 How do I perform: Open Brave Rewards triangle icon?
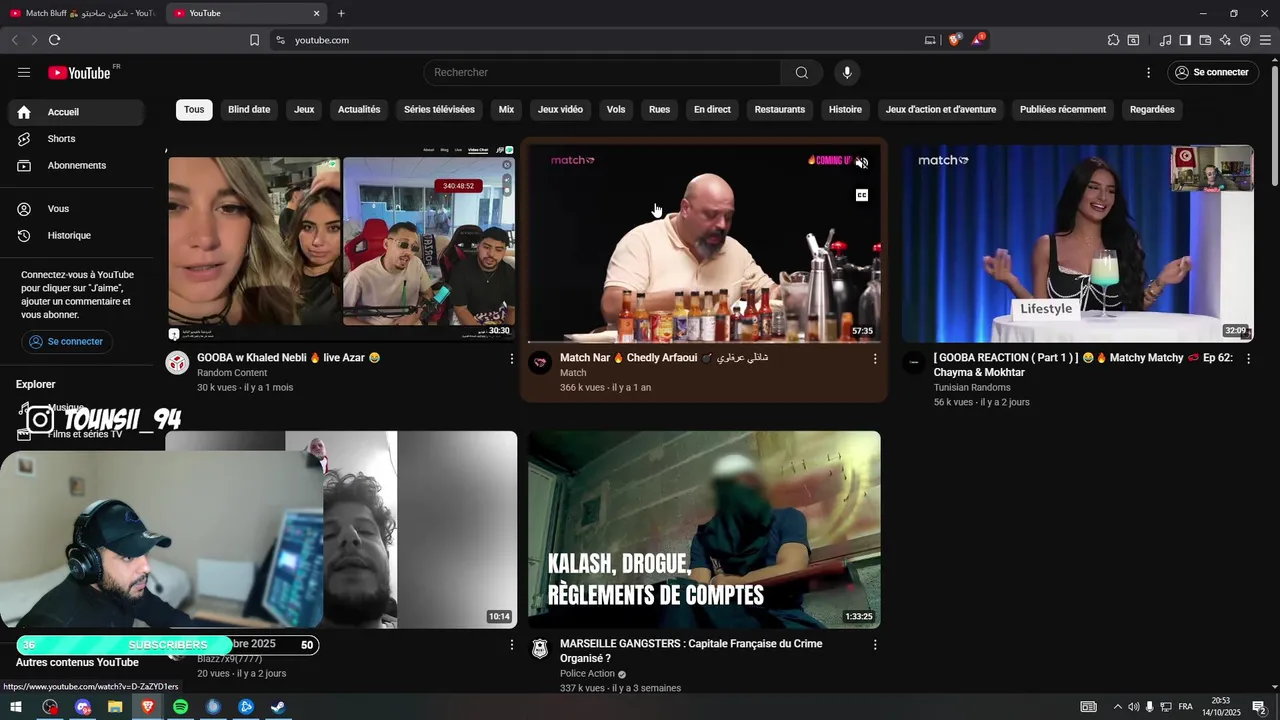(978, 40)
